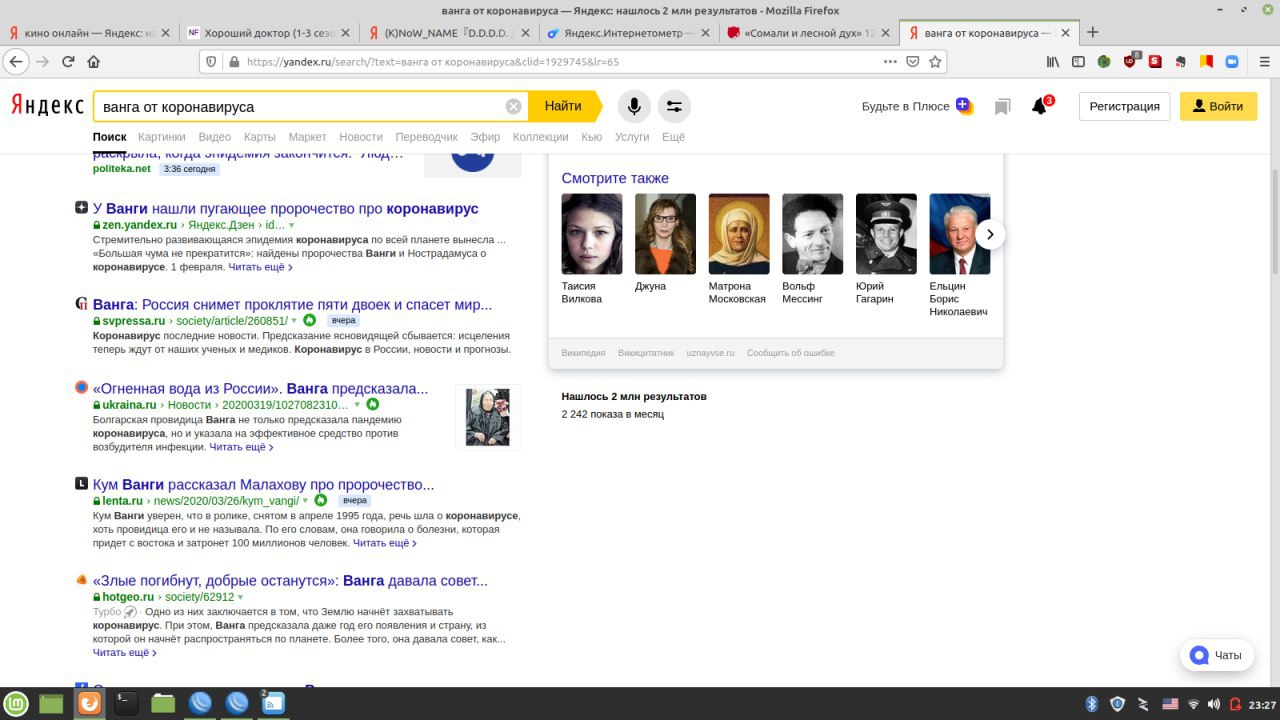Viewport: 1280px width, 720px height.
Task: Open Linux Mint start menu
Action: click(15, 704)
